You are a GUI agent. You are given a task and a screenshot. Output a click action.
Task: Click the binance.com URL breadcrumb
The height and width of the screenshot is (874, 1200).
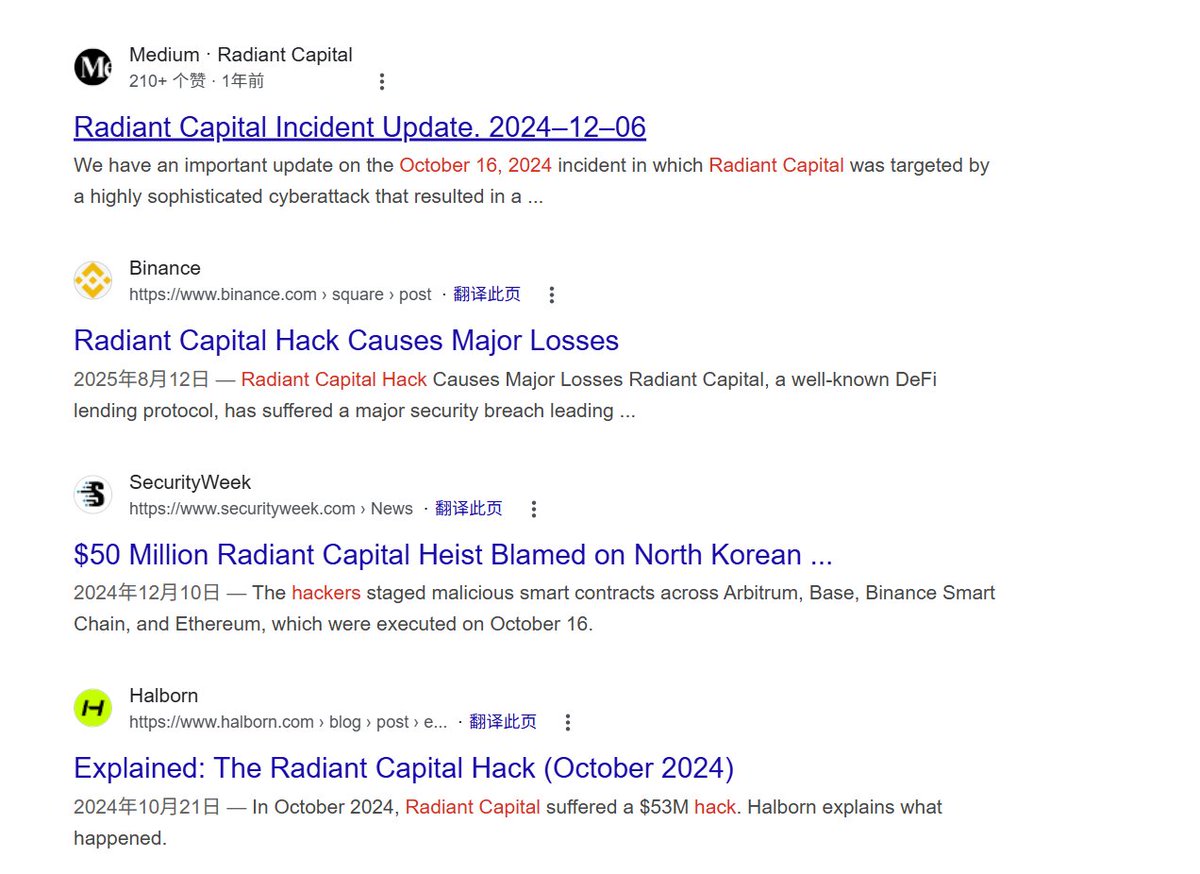tap(280, 295)
